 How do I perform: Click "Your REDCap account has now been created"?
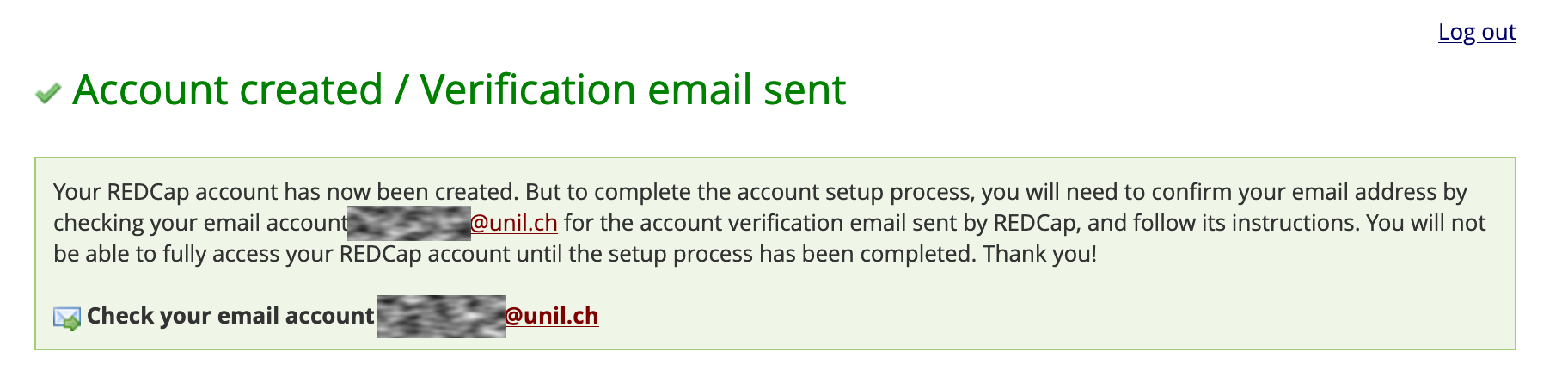[x=285, y=191]
